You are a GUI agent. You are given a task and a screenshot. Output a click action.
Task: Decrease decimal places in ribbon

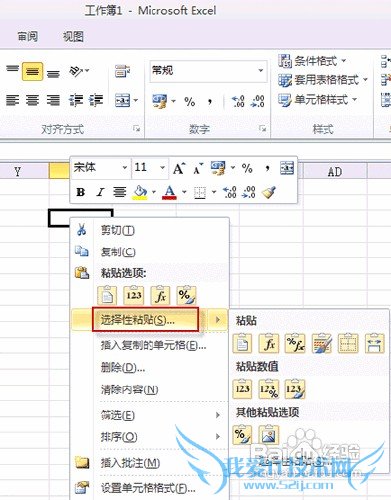tap(258, 101)
